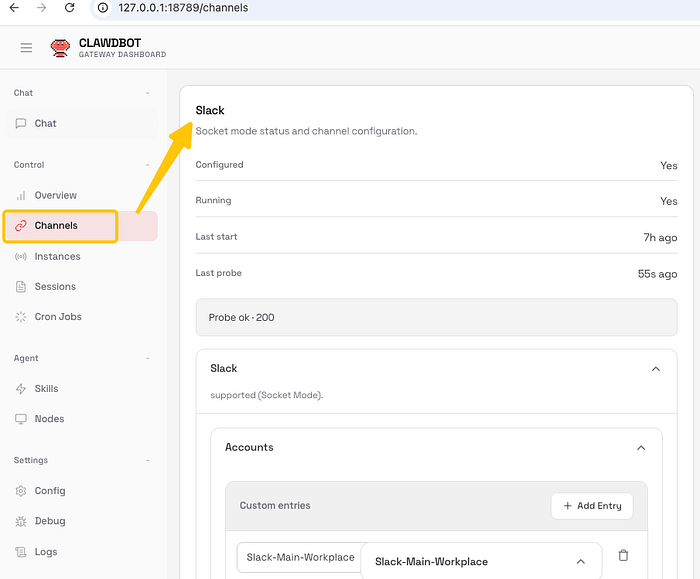Image resolution: width=700 pixels, height=579 pixels.
Task: Click the site info icon in address bar
Action: pyautogui.click(x=103, y=8)
